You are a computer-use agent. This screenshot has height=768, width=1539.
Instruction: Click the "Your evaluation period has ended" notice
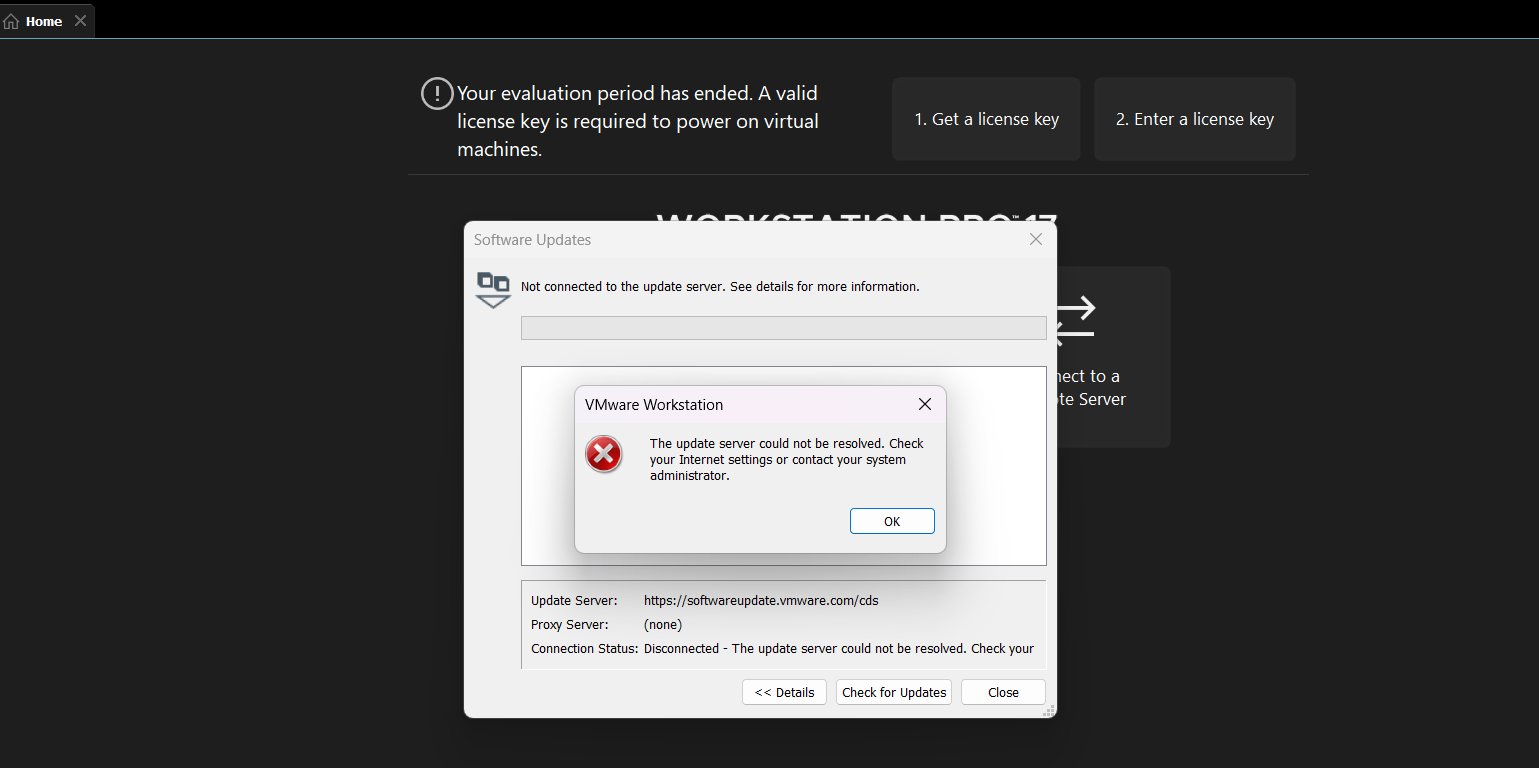[x=638, y=121]
